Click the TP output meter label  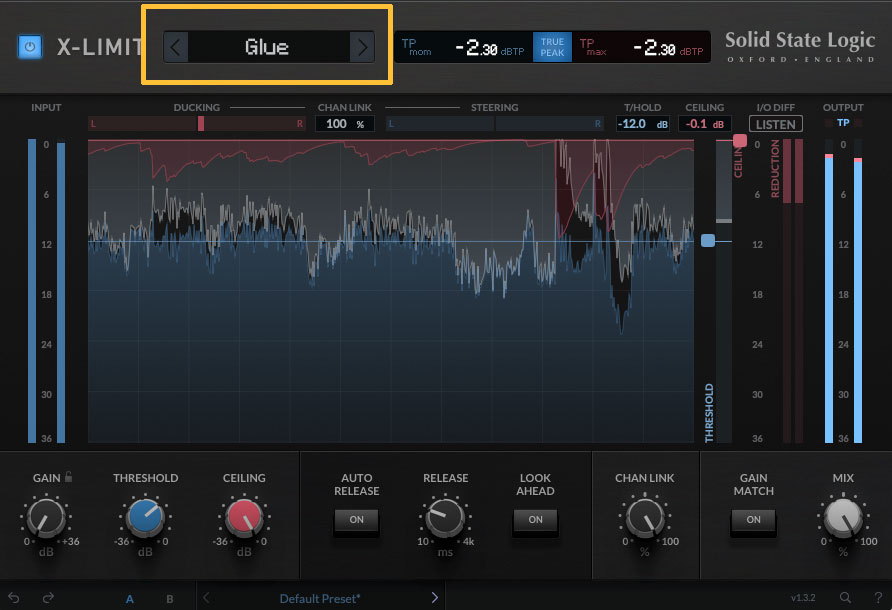click(x=843, y=122)
